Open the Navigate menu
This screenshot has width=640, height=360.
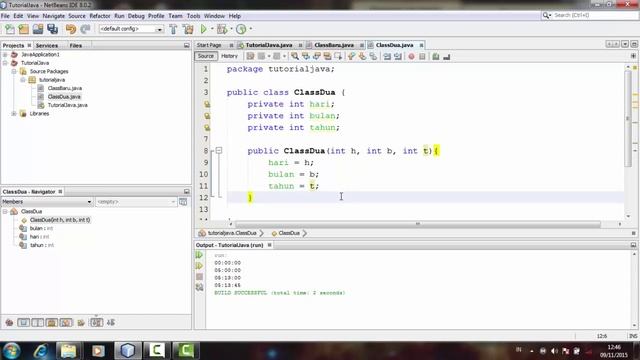coord(54,16)
